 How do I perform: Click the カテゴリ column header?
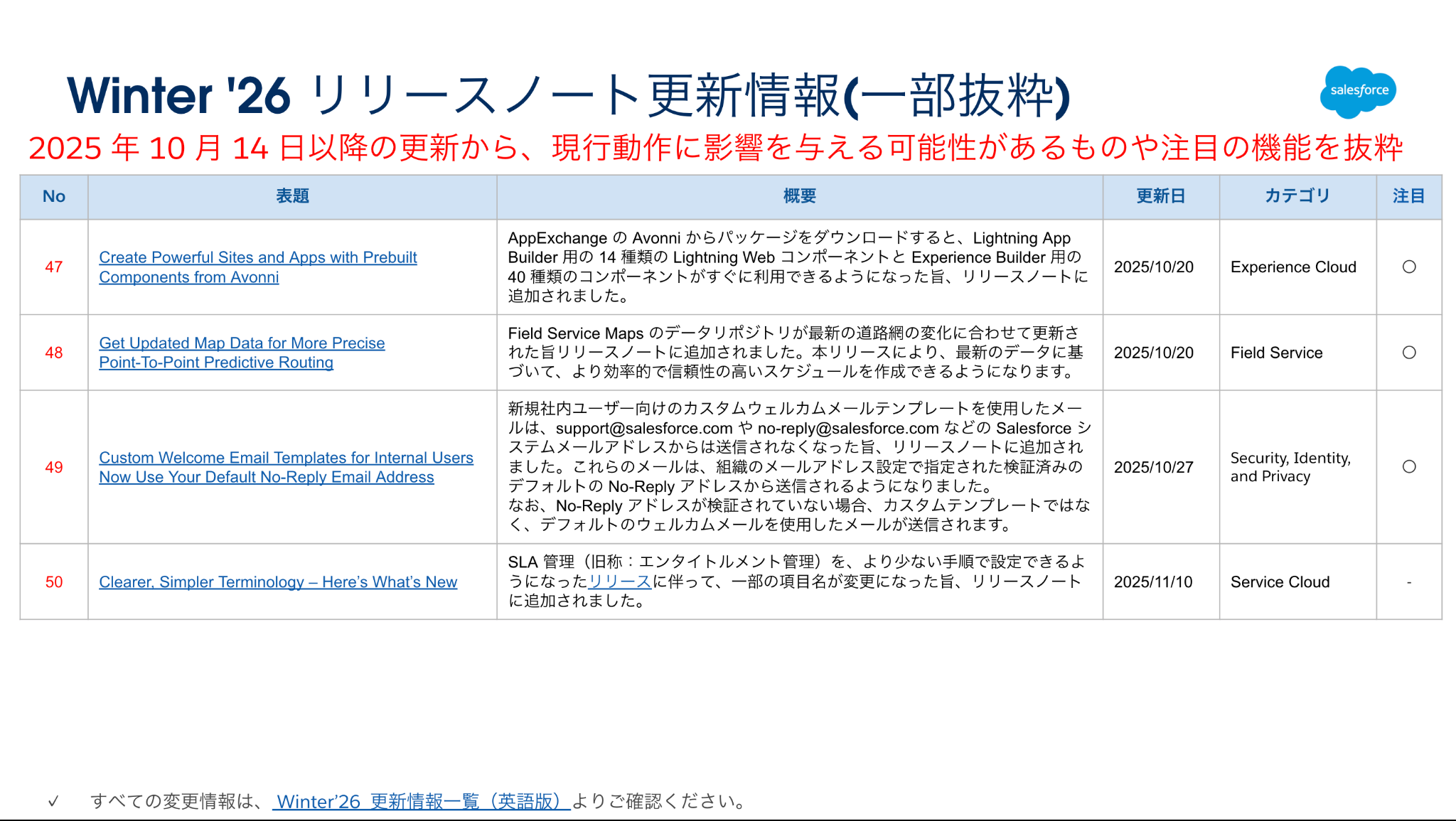pyautogui.click(x=1297, y=196)
